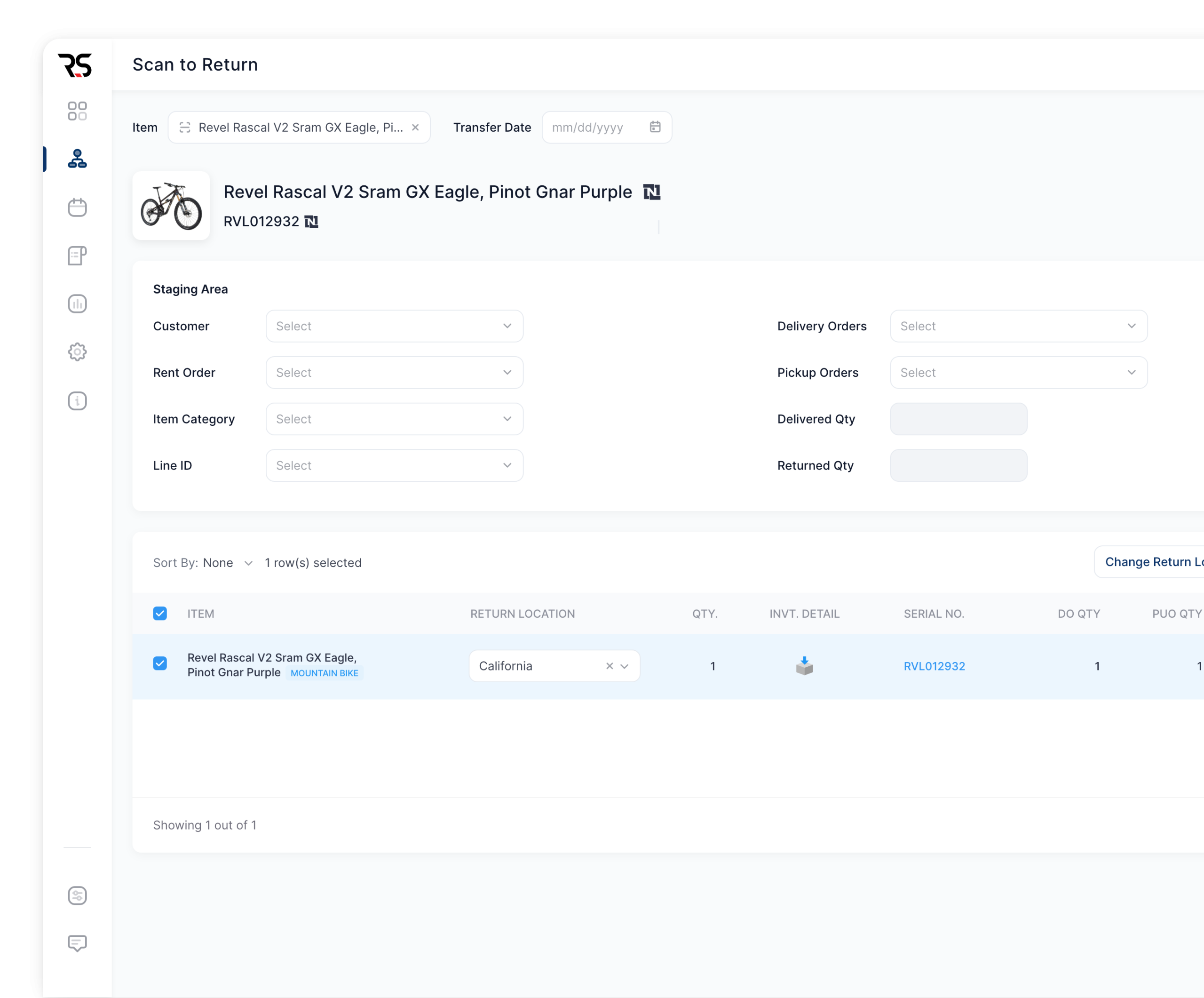
Task: Open the calendar sidebar icon
Action: pos(77,207)
